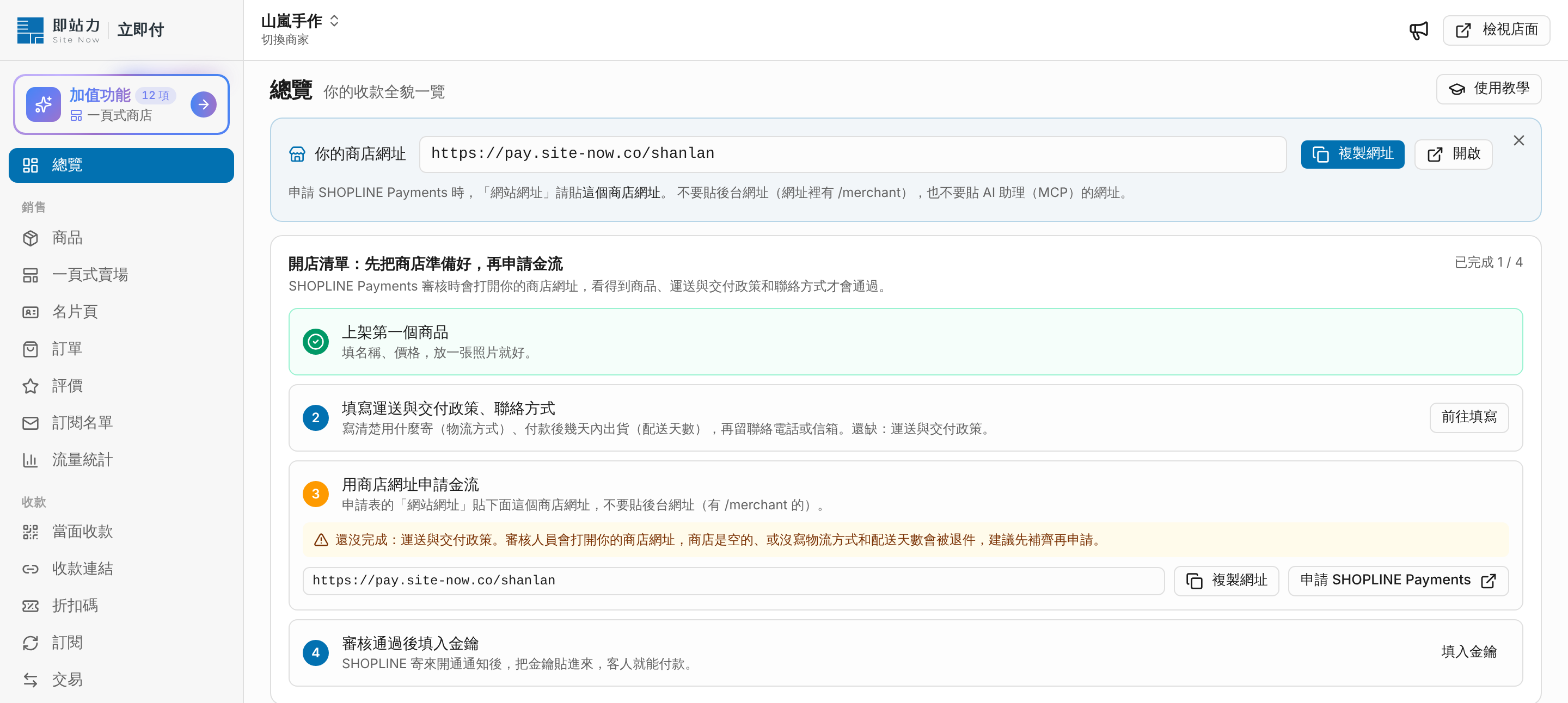
Task: Click 複製網址 in step 3
Action: (1226, 581)
